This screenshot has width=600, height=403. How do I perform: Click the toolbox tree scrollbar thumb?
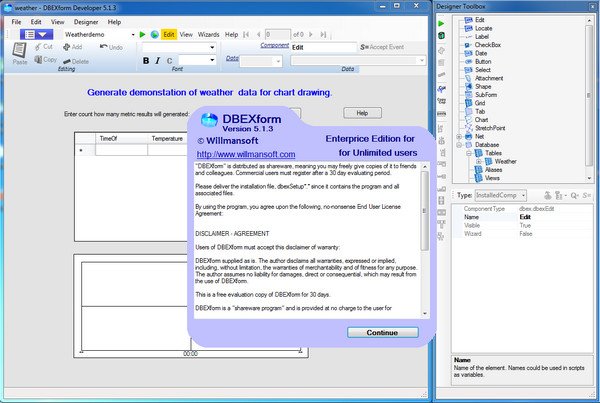[589, 95]
